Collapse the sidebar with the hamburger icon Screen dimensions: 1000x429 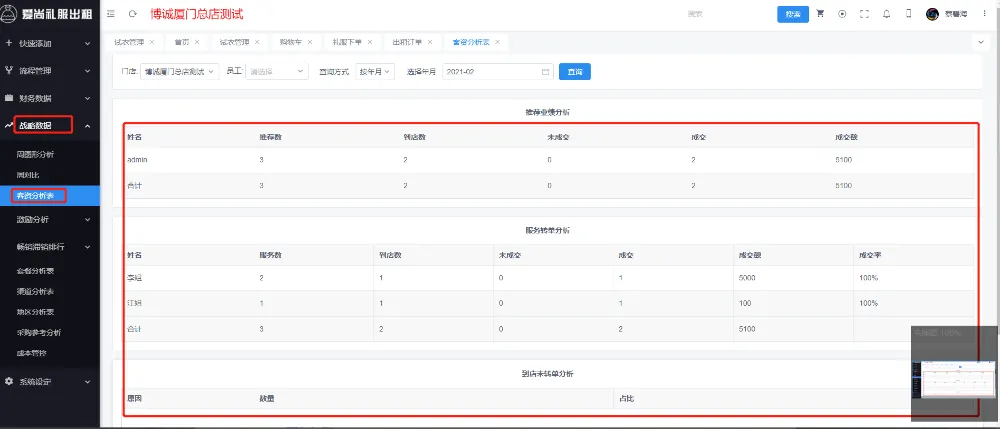click(x=110, y=14)
